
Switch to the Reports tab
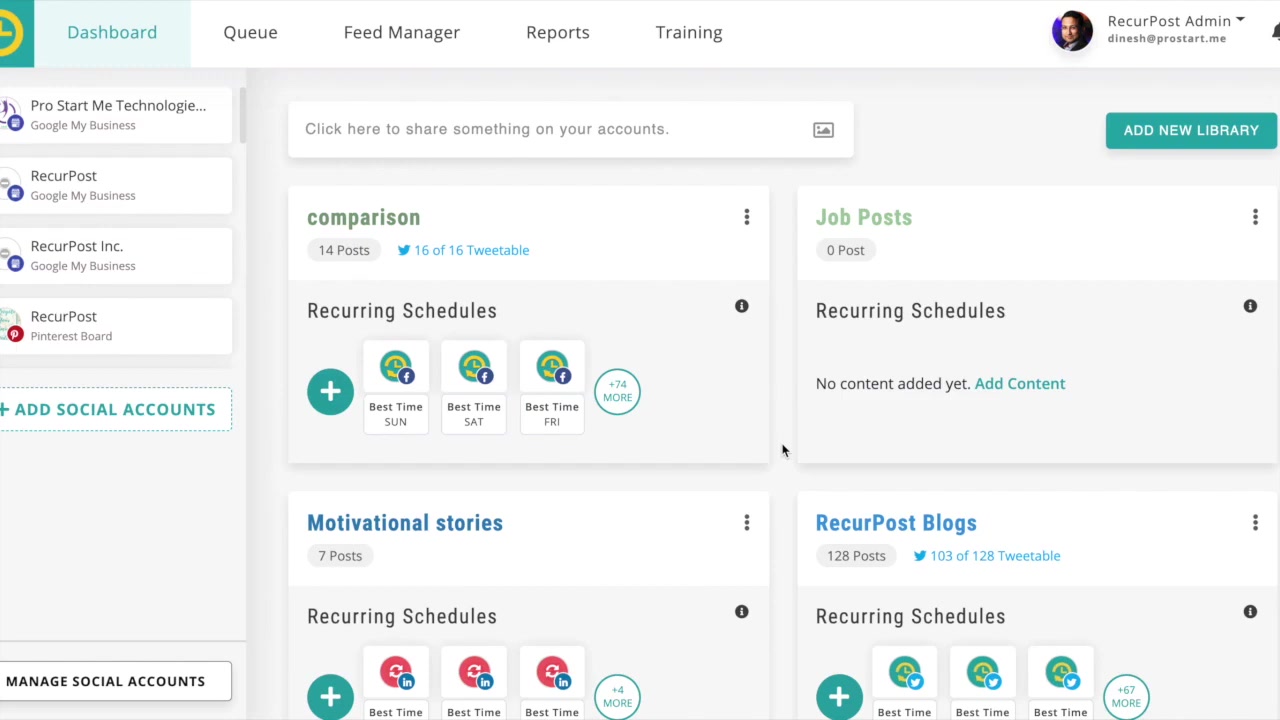point(557,33)
